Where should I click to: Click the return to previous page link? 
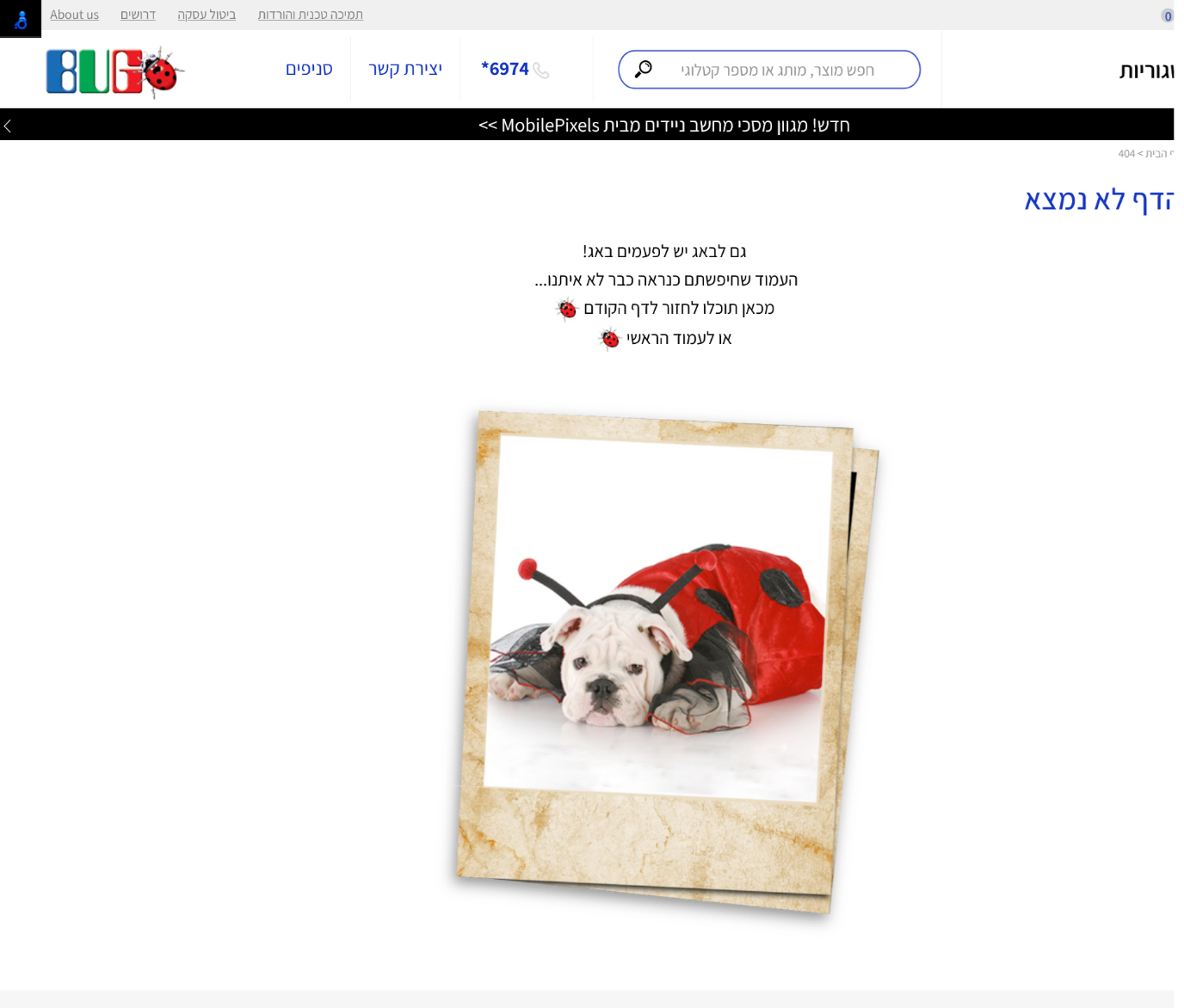tap(679, 309)
